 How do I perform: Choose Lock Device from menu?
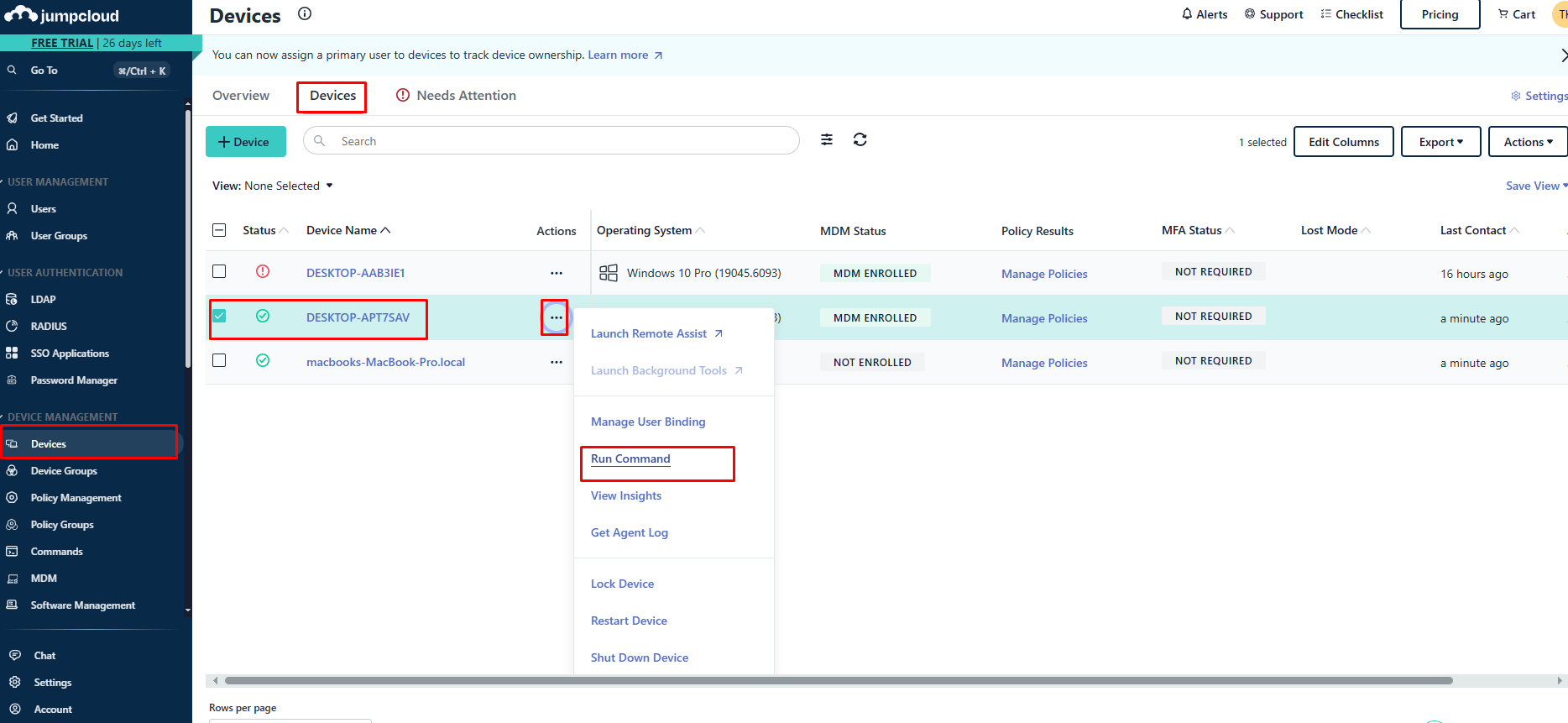(622, 584)
